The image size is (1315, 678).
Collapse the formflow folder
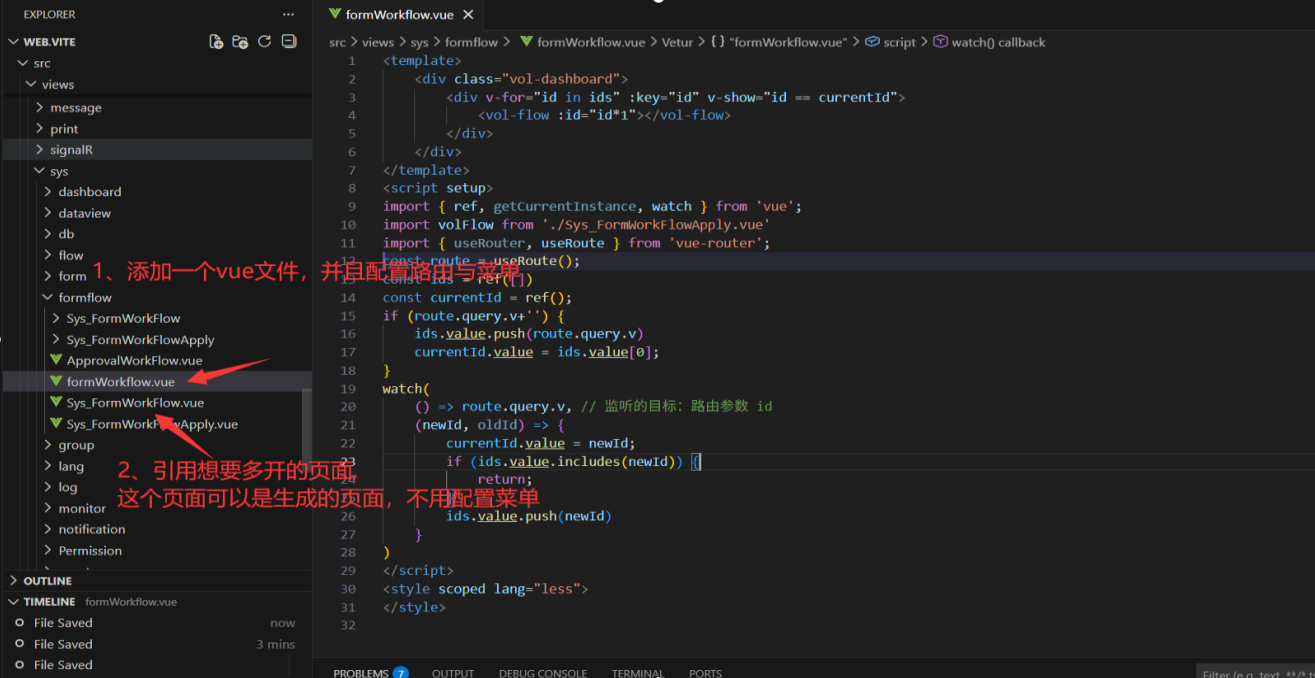[x=84, y=298]
